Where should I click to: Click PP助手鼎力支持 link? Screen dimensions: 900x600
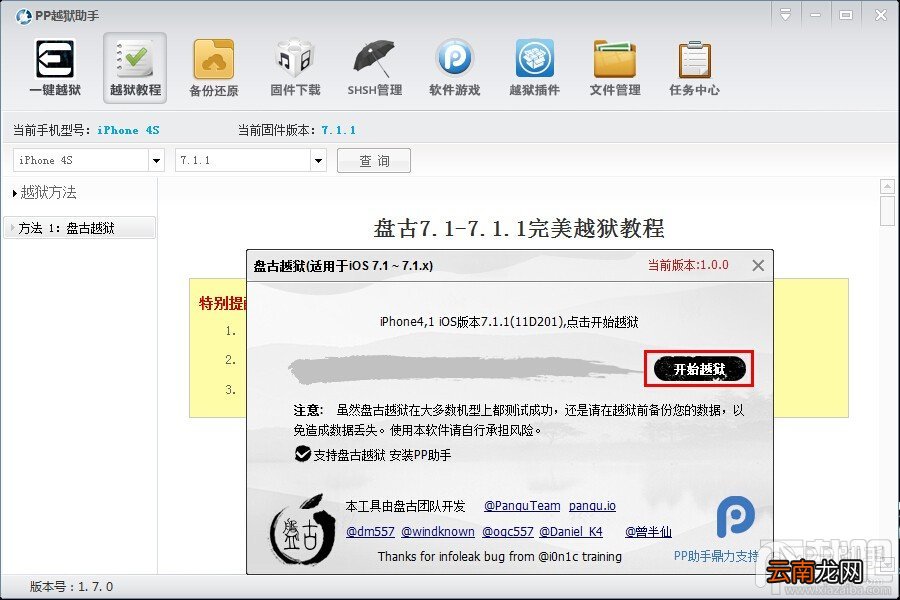(716, 556)
